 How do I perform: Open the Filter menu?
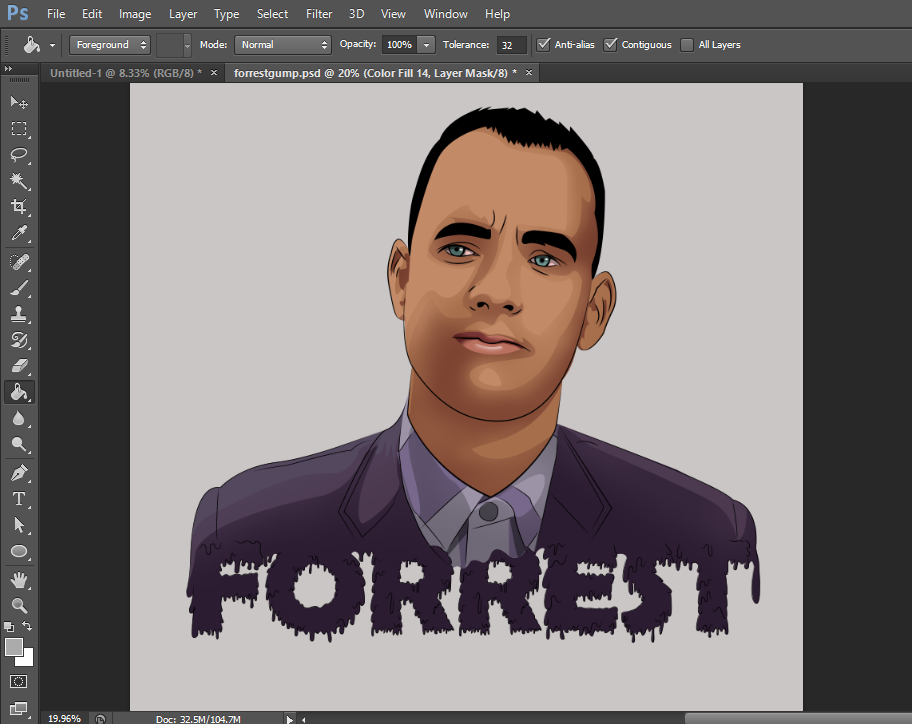319,14
